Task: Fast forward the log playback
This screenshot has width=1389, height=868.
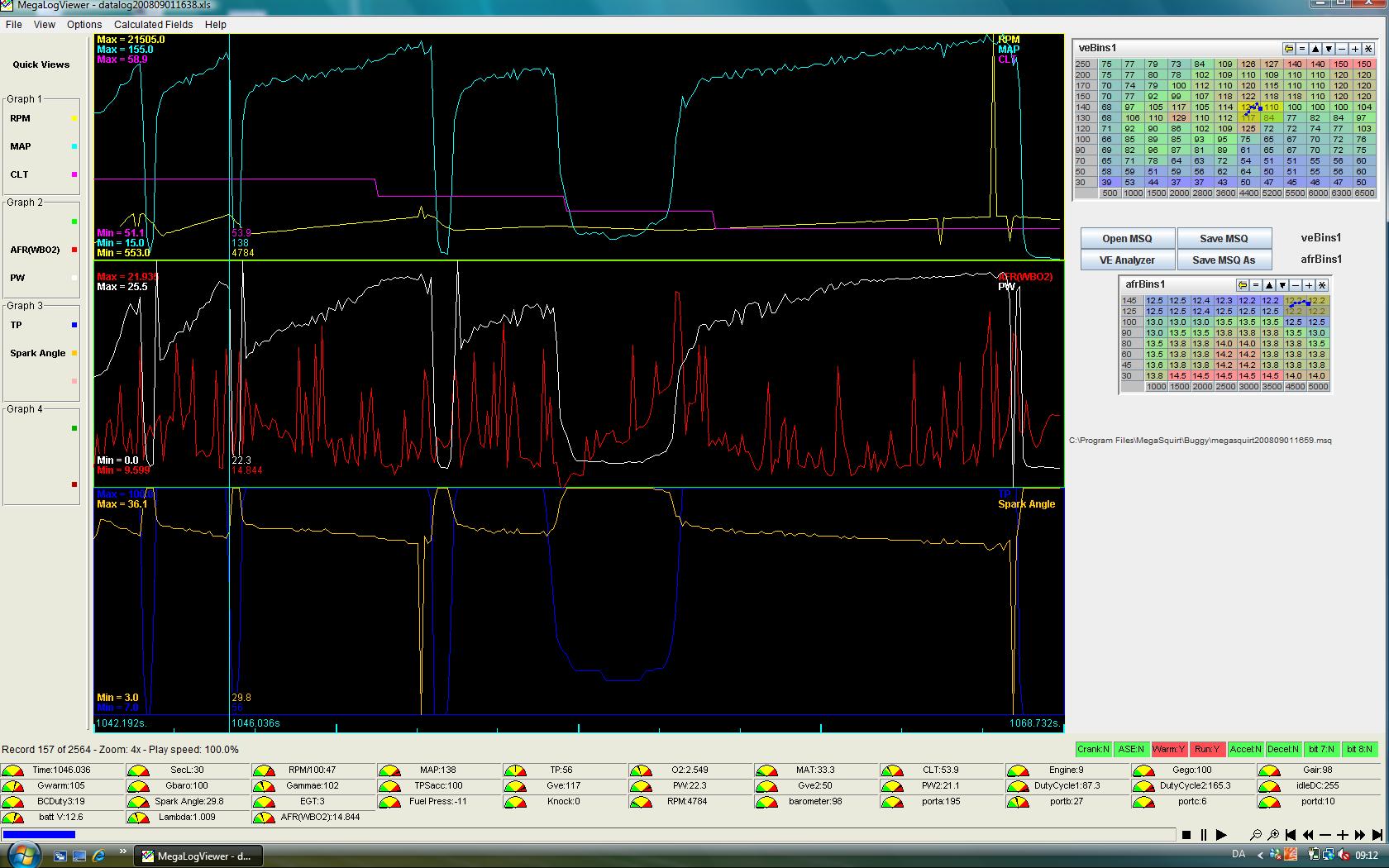Action: point(1360,835)
